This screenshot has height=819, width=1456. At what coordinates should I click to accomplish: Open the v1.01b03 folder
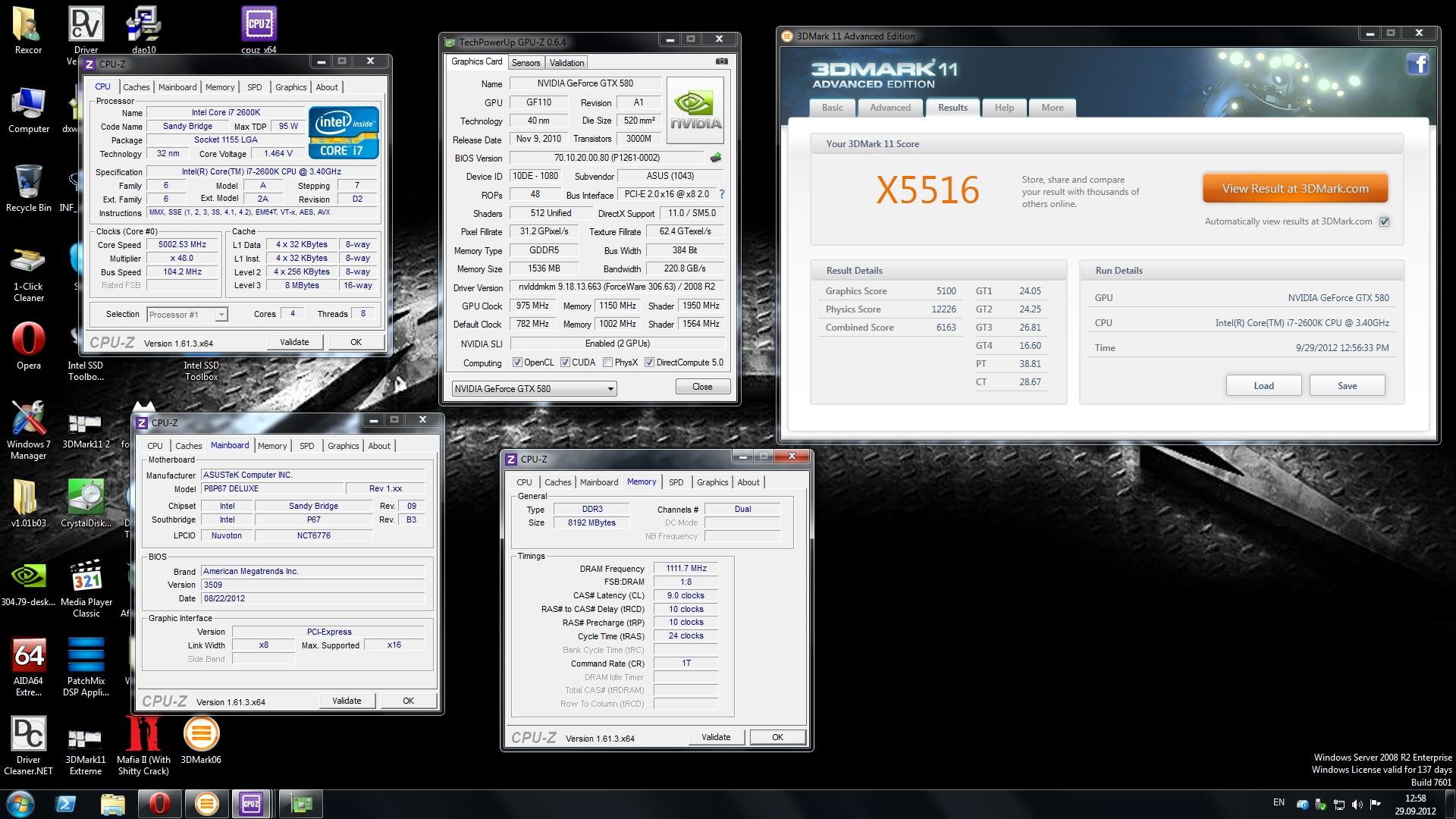28,504
